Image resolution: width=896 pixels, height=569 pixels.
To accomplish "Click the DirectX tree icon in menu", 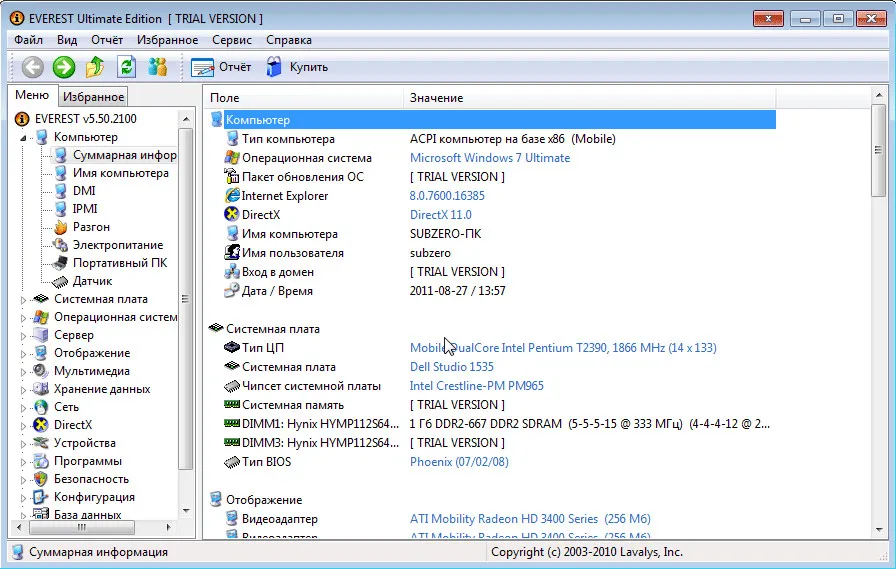I will click(x=41, y=425).
